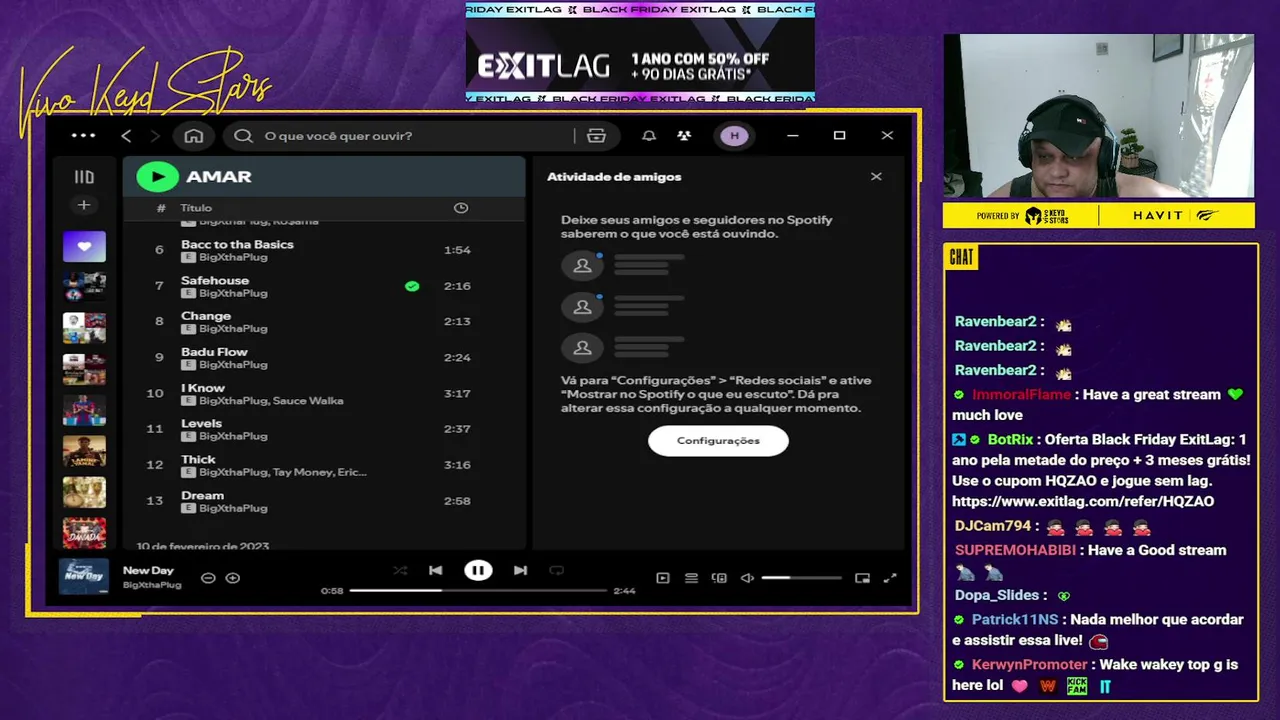Open the notifications bell
The height and width of the screenshot is (720, 1280).
coord(649,136)
